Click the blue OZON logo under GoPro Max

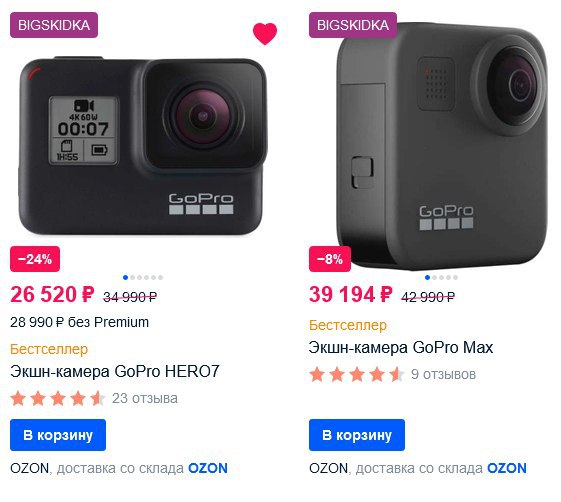coord(507,468)
